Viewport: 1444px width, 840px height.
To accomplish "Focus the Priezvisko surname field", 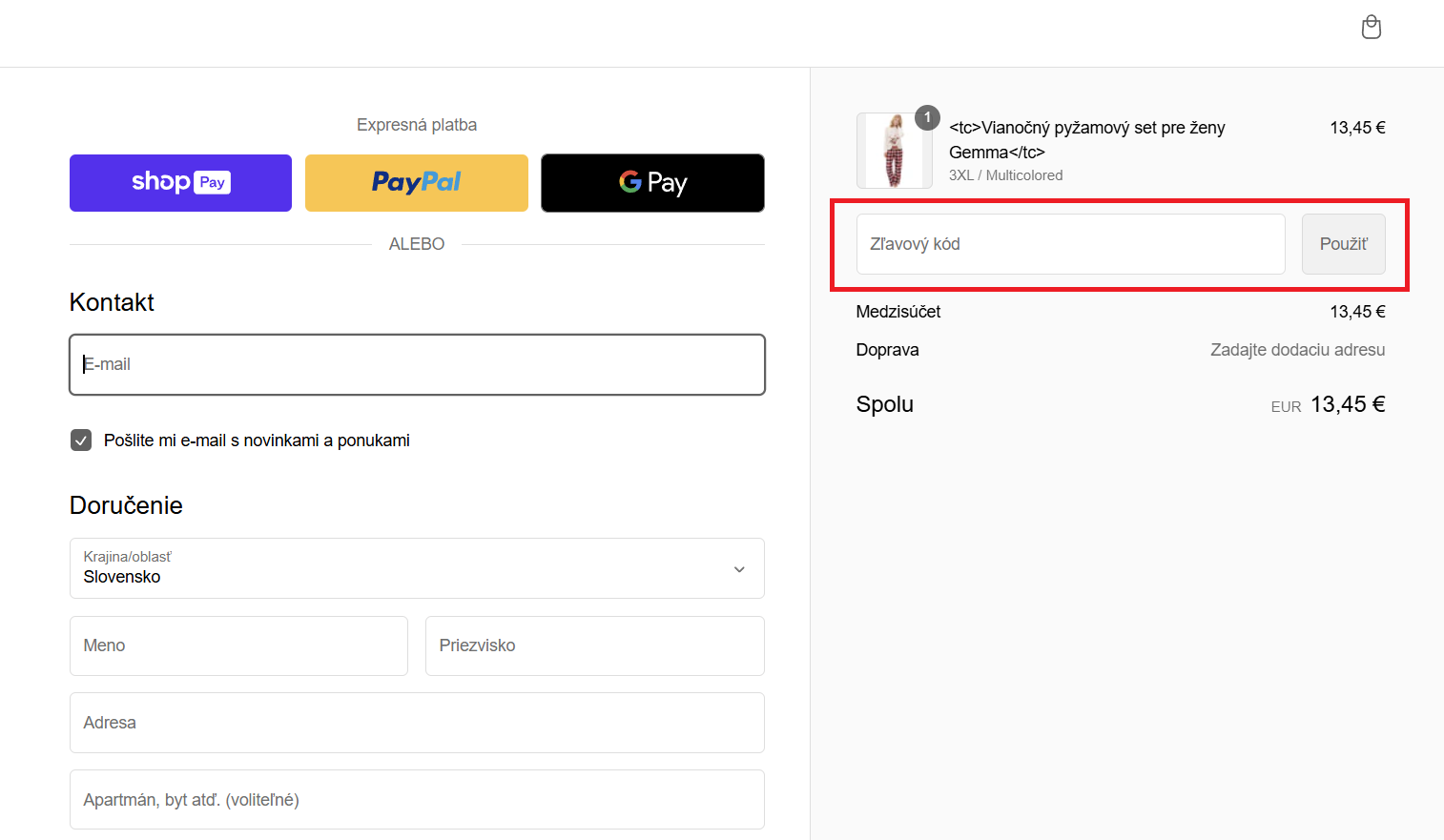I will pos(594,645).
